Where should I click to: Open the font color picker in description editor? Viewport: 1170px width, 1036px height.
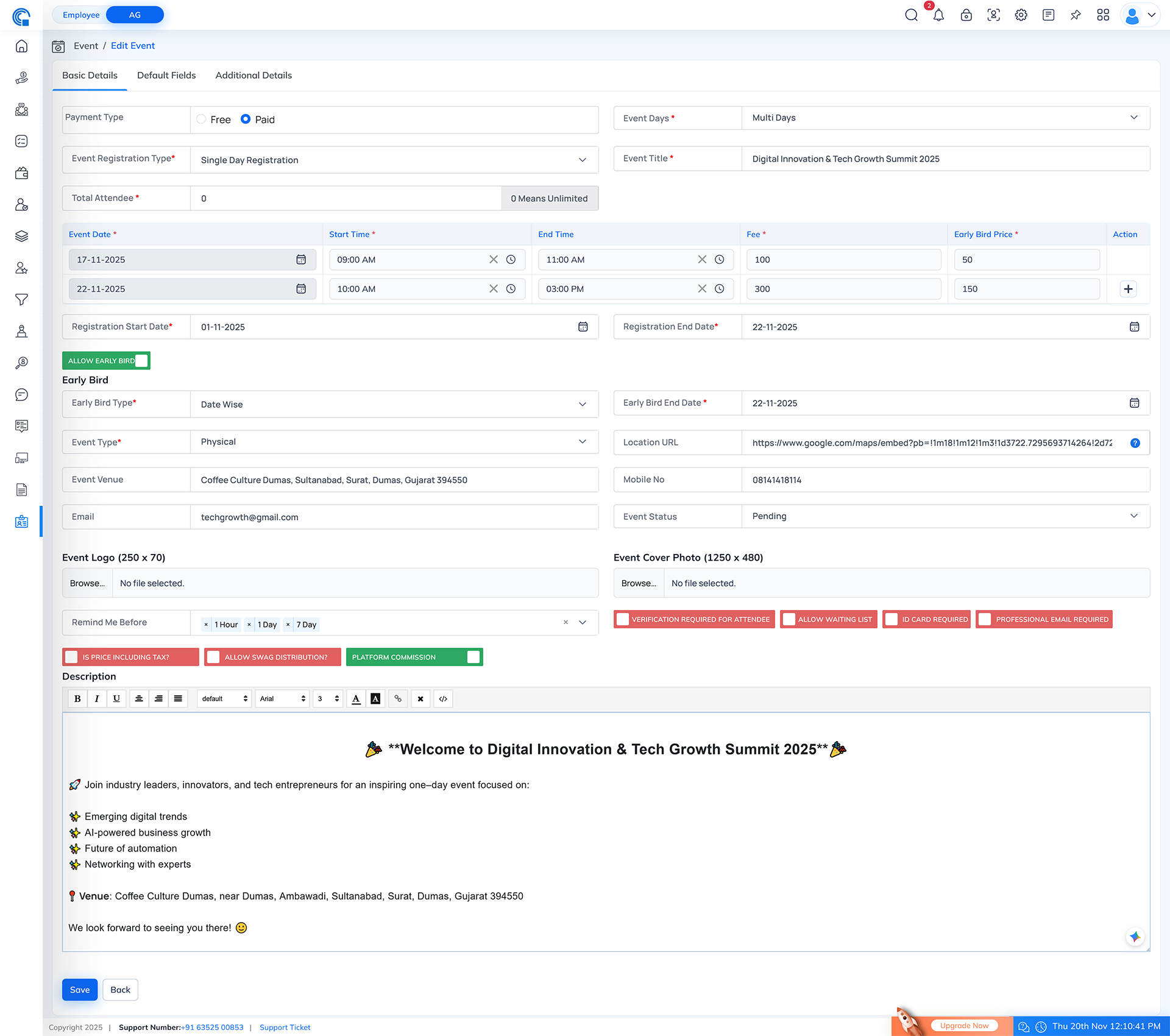click(x=356, y=698)
